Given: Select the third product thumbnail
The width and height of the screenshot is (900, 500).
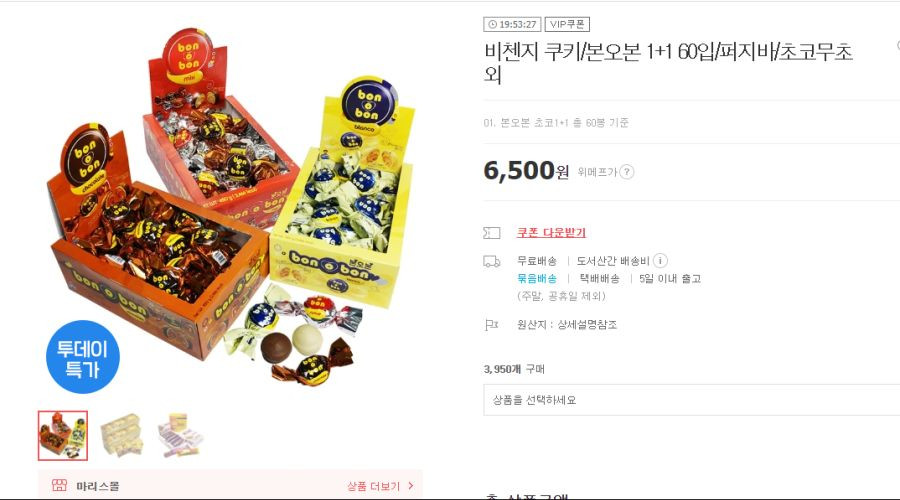Looking at the screenshot, I should [180, 436].
